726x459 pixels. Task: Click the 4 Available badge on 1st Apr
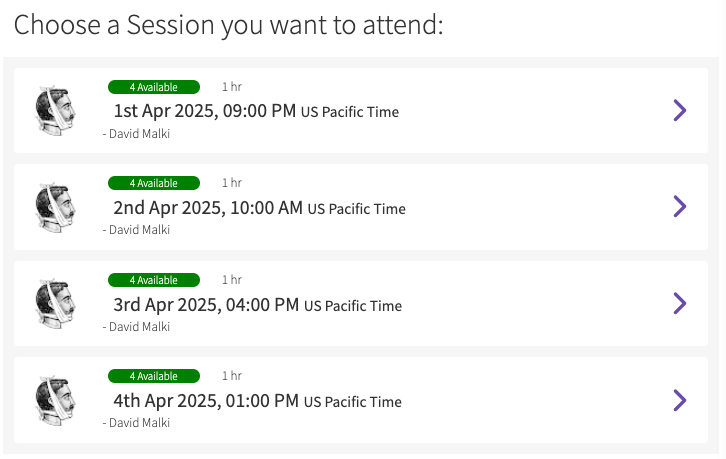click(x=154, y=87)
